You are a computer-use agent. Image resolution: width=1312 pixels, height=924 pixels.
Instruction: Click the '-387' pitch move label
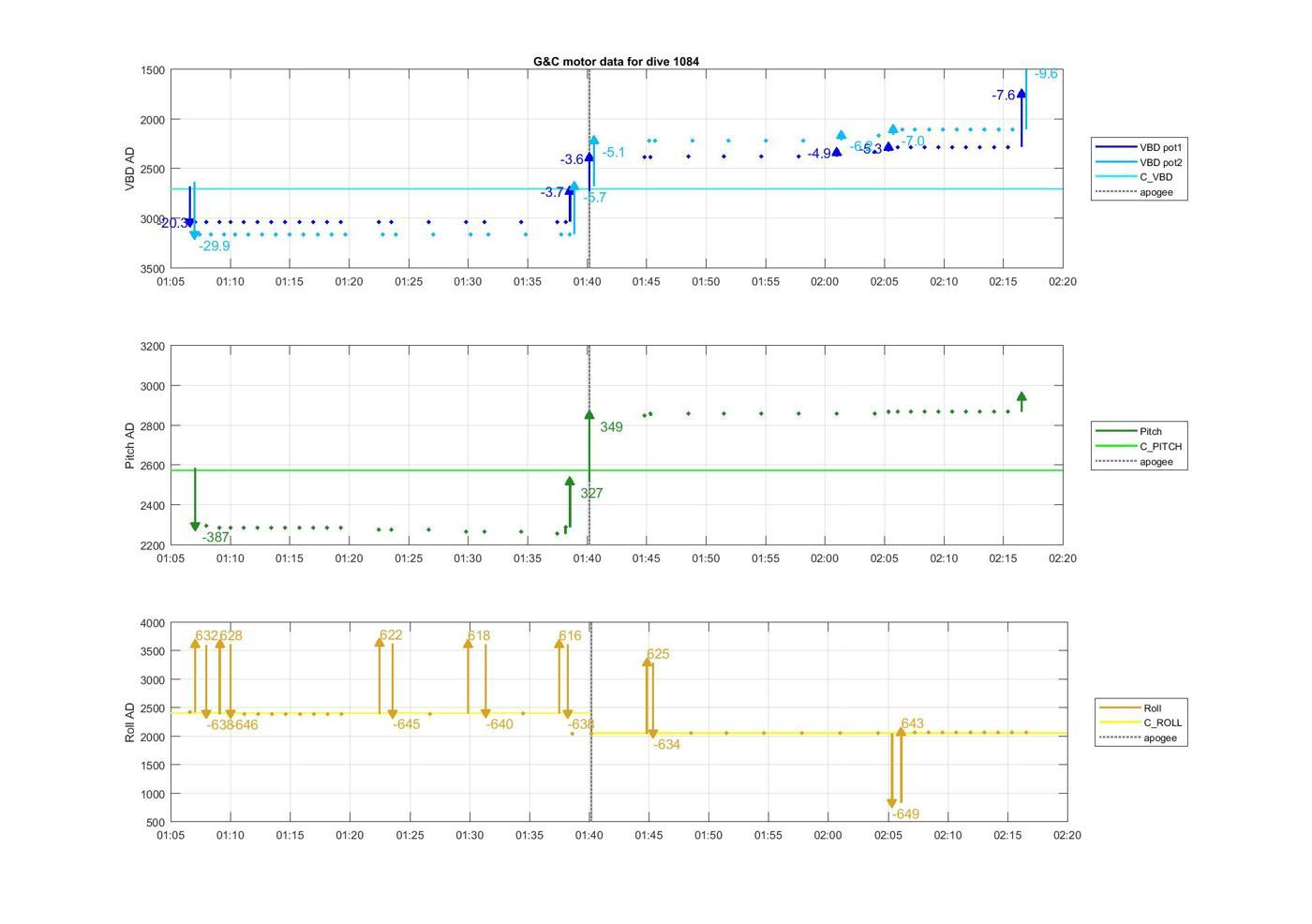pos(216,537)
